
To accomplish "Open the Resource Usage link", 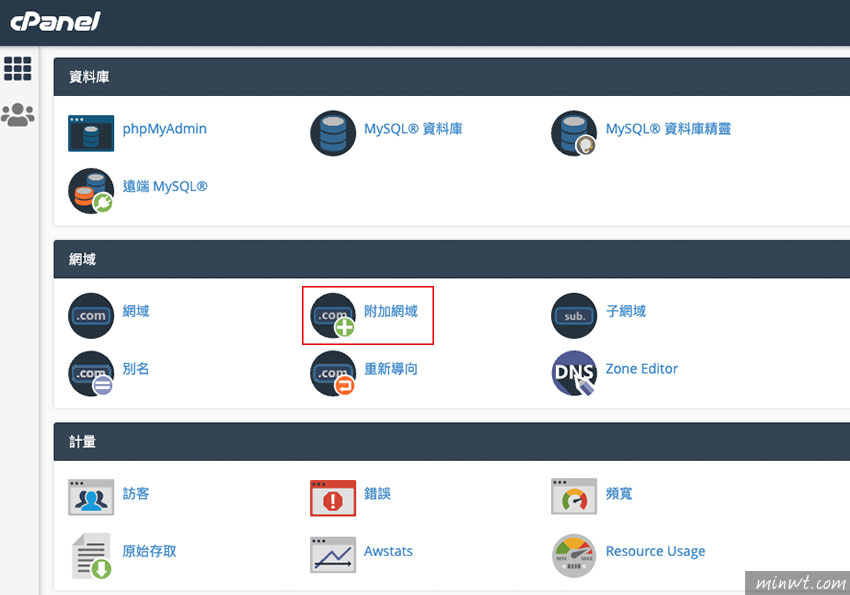I will tap(655, 551).
